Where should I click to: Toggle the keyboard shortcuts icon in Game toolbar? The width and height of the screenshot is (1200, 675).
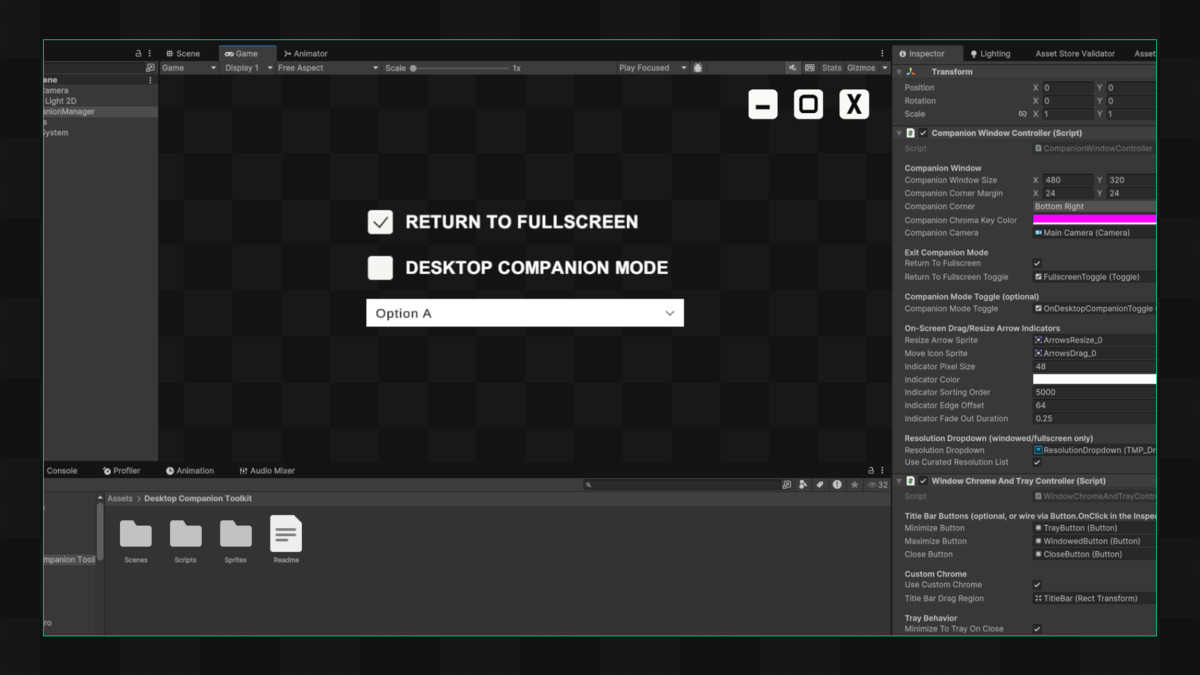pos(810,68)
